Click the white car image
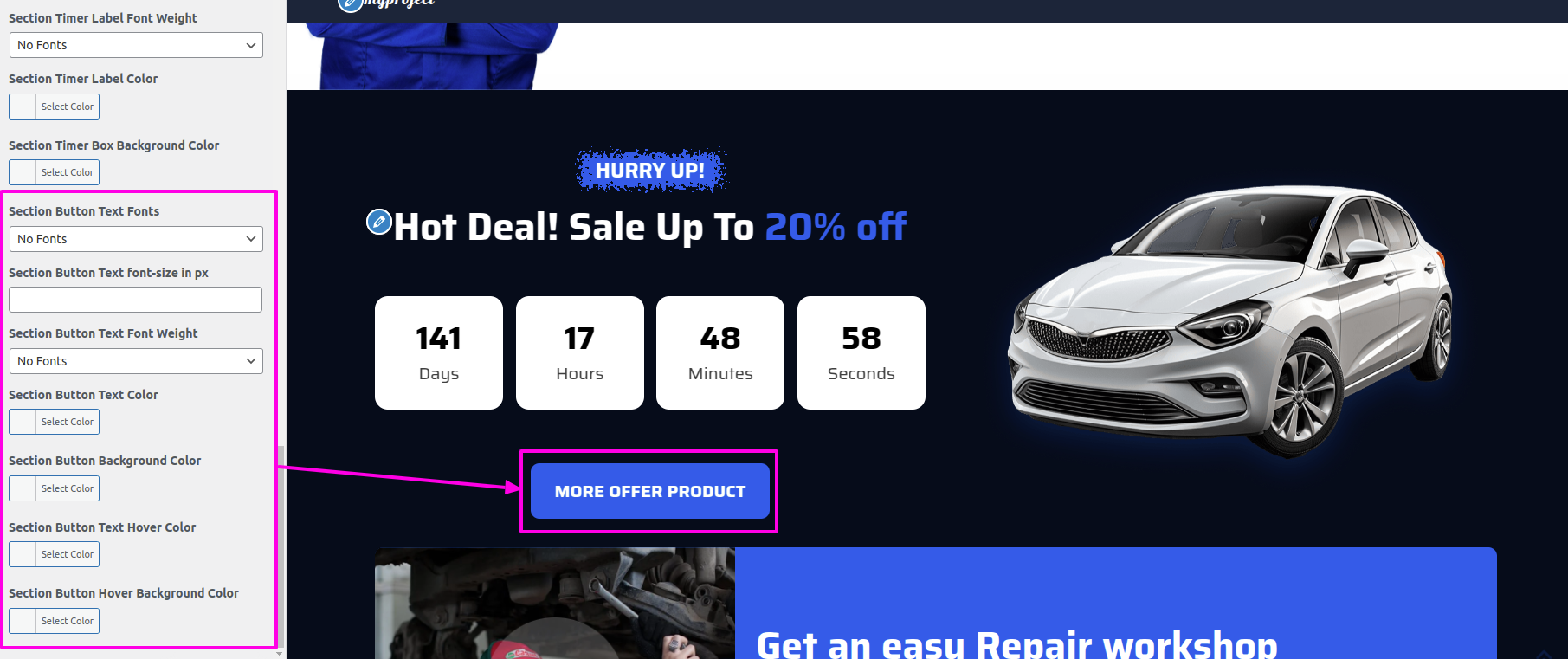This screenshot has width=1568, height=659. pos(1229,320)
